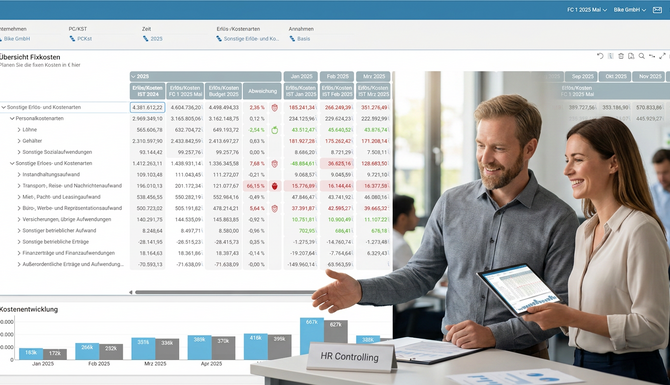
Task: Click filter icon beside Sonstige Erlös- und Ko...
Action: (x=219, y=38)
